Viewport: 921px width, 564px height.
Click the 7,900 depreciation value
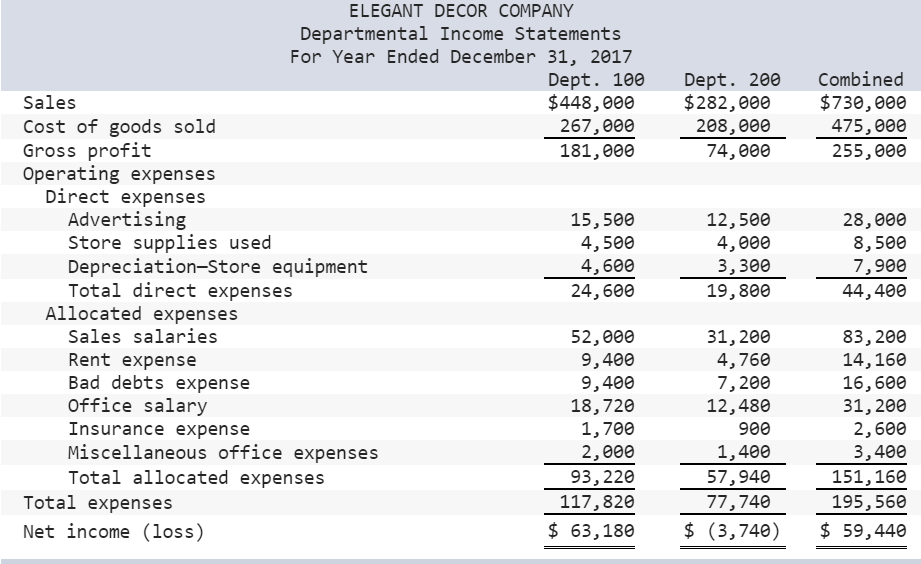coord(880,266)
